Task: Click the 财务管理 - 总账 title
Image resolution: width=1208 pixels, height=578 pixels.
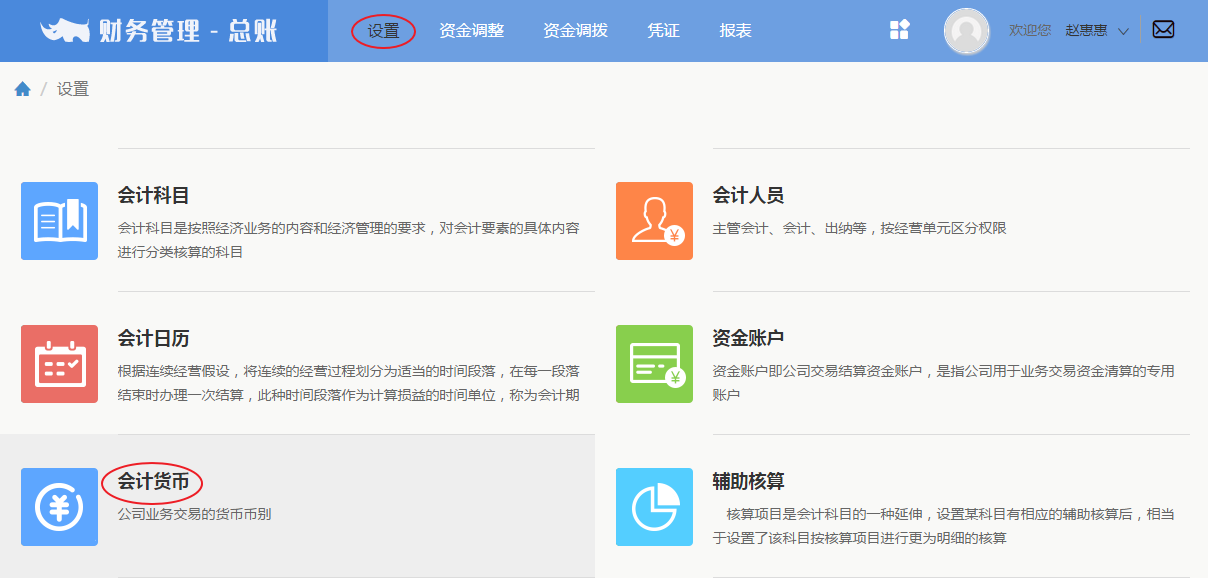Action: pyautogui.click(x=189, y=31)
